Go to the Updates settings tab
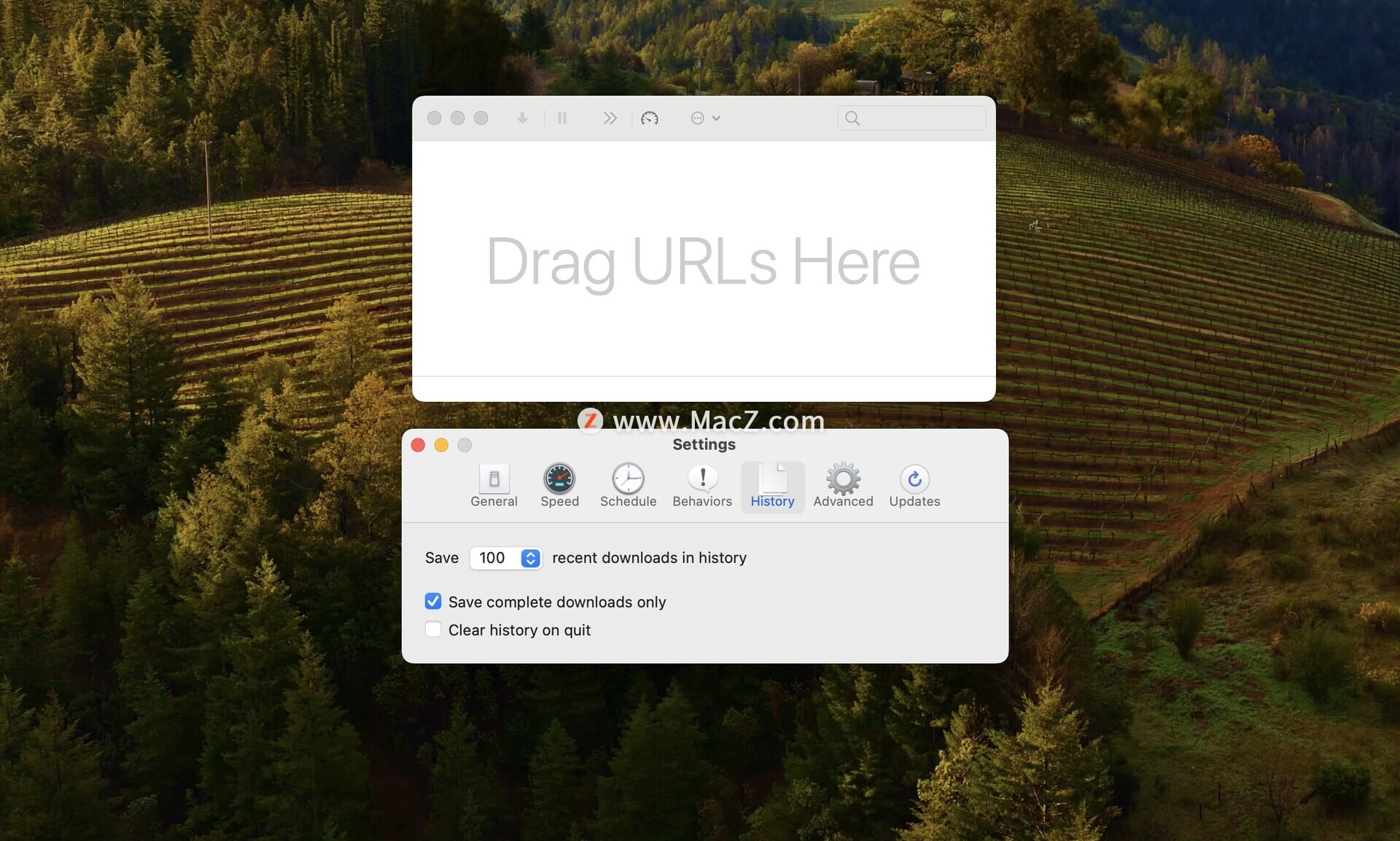Image resolution: width=1400 pixels, height=841 pixels. [x=914, y=487]
